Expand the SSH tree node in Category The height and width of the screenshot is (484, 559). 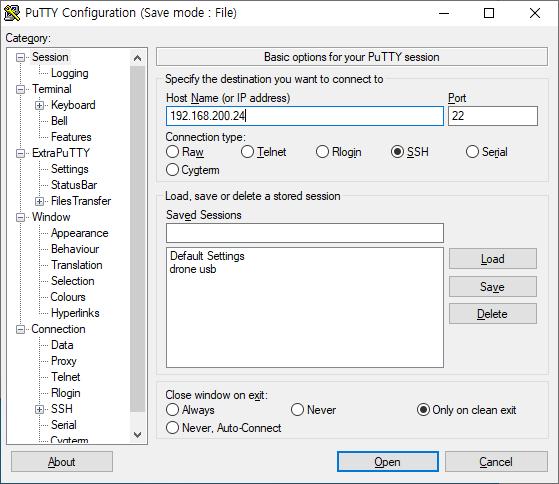(x=40, y=410)
